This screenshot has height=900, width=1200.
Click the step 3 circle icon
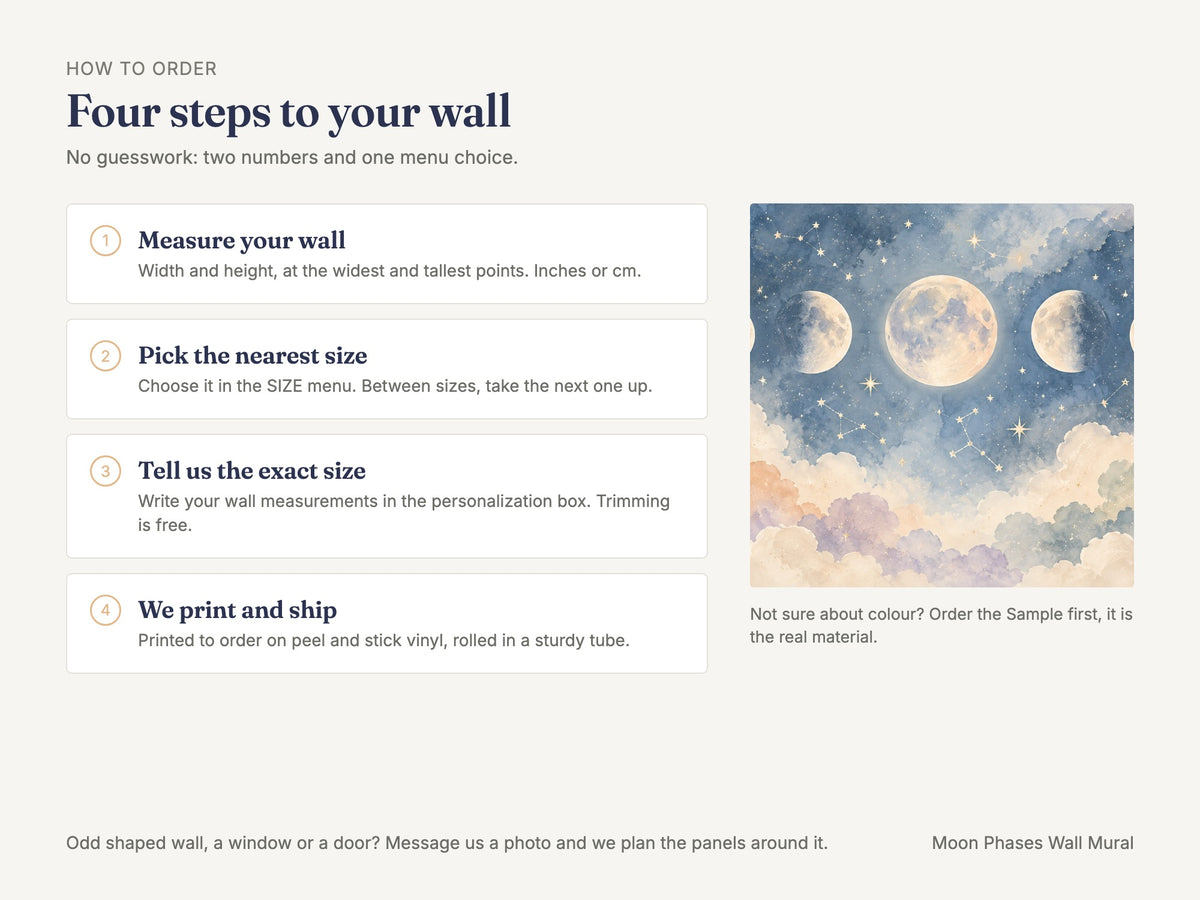(105, 470)
